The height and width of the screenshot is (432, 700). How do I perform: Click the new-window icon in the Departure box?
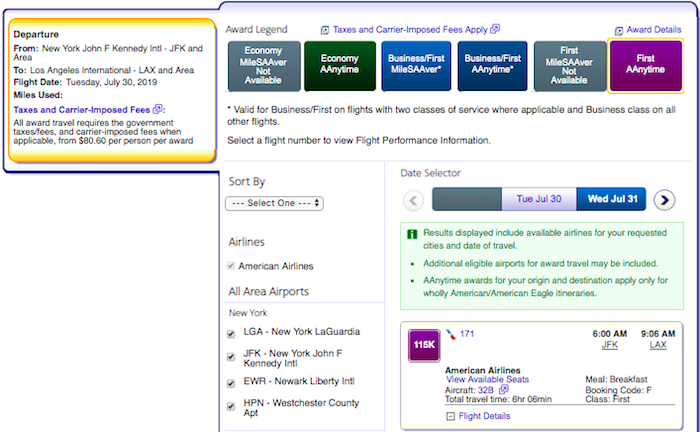157,109
